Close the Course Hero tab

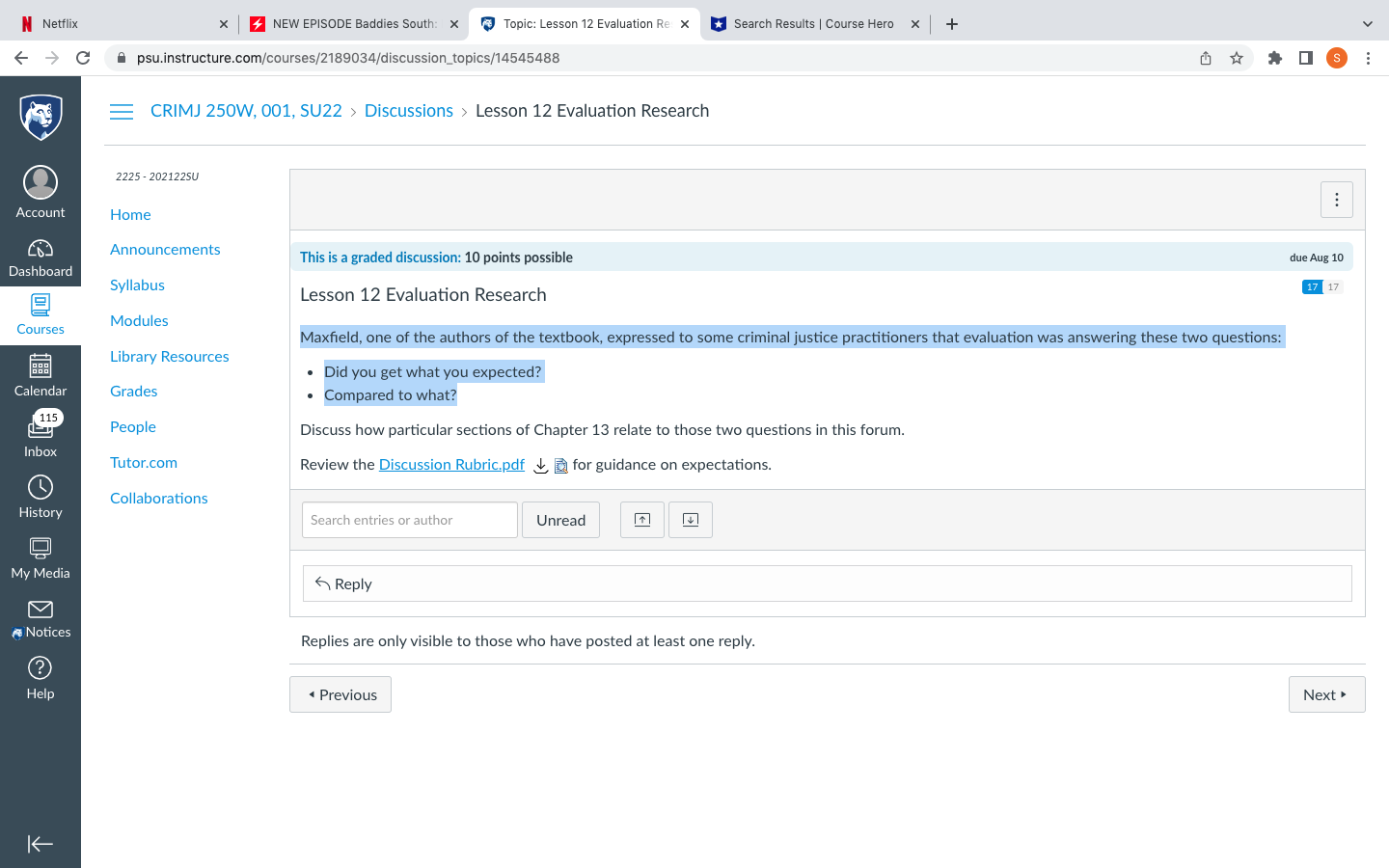click(915, 24)
